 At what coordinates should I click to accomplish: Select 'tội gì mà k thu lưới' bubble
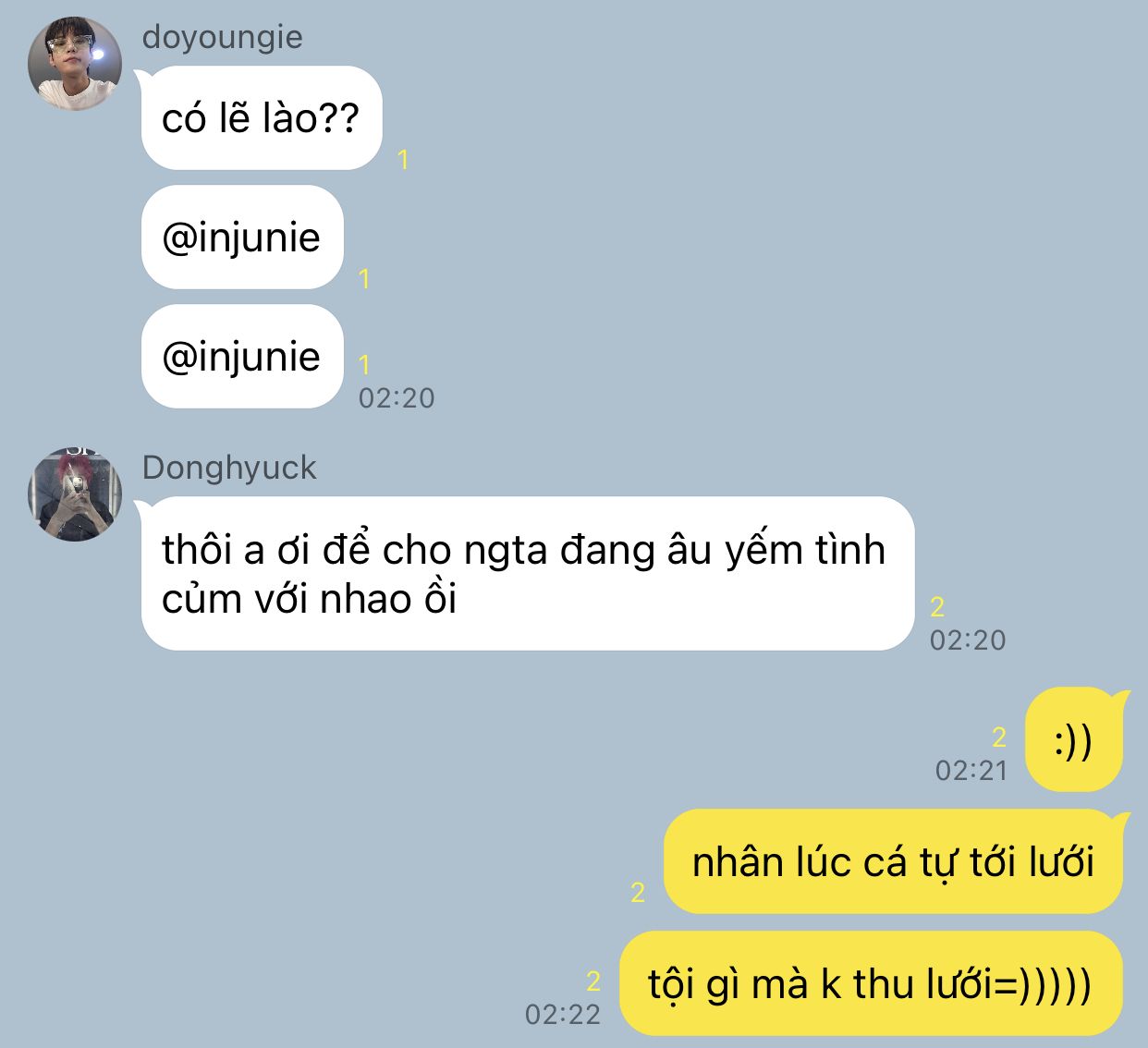(x=871, y=983)
